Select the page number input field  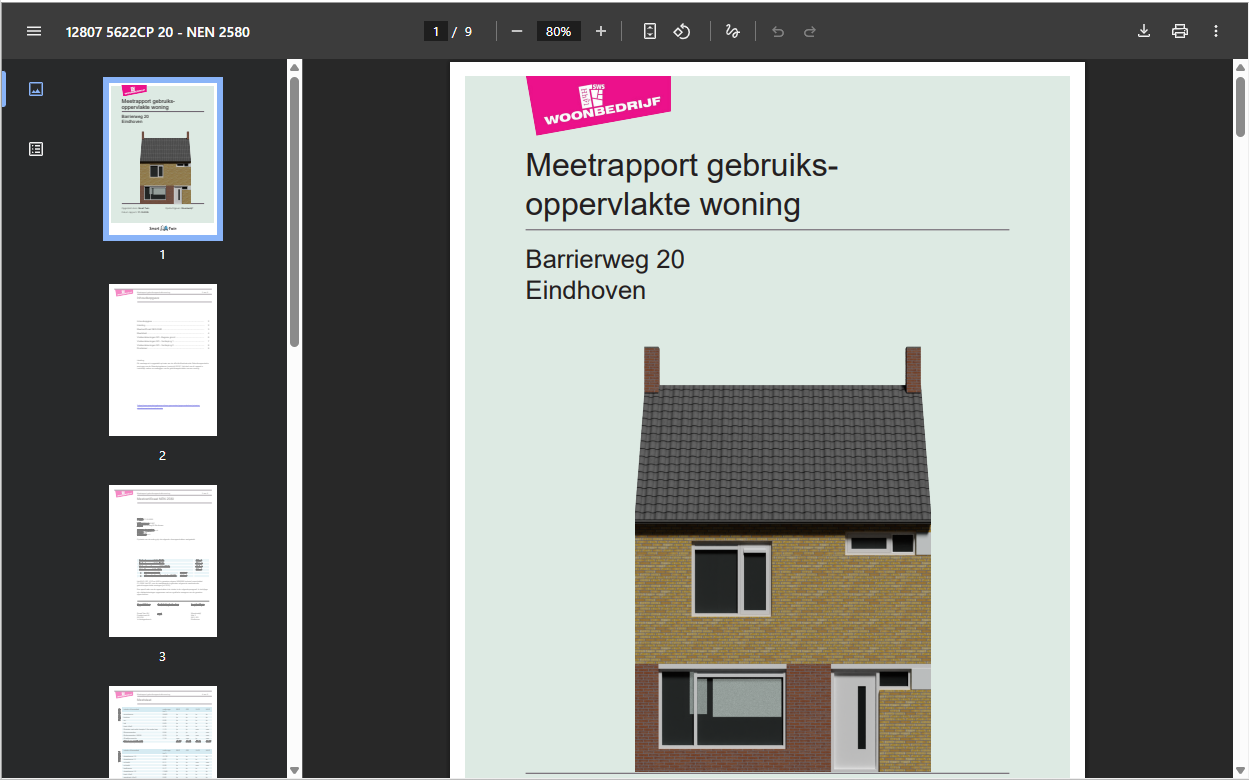coord(436,31)
